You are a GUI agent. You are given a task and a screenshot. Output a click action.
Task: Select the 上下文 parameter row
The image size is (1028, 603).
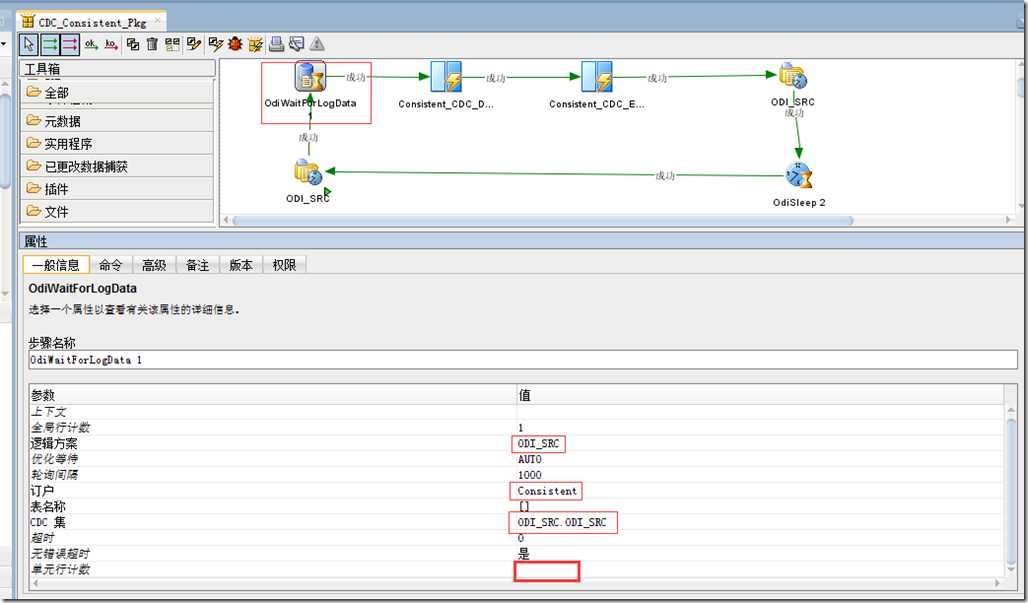(517, 412)
